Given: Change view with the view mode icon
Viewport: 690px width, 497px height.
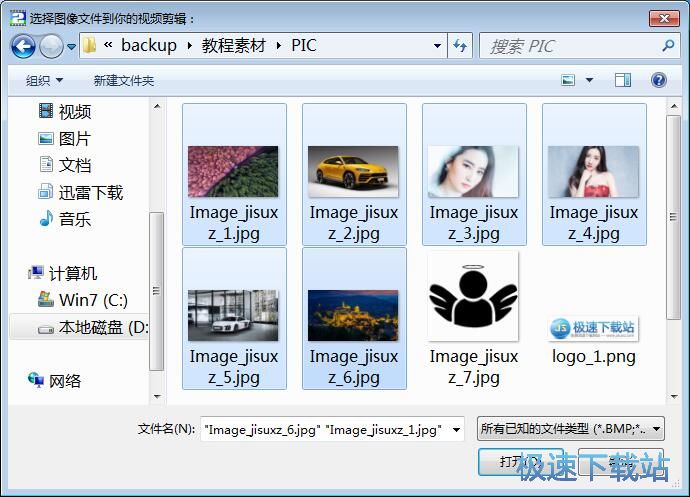Looking at the screenshot, I should click(x=568, y=80).
